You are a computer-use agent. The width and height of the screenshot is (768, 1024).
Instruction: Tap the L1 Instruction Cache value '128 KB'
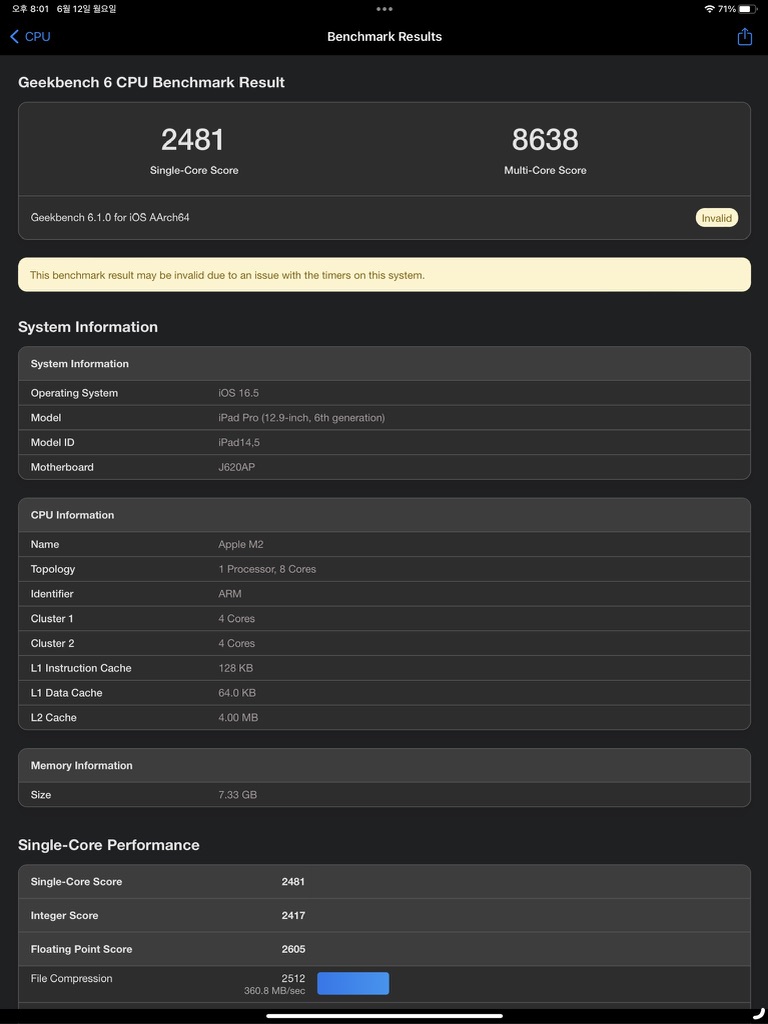235,668
